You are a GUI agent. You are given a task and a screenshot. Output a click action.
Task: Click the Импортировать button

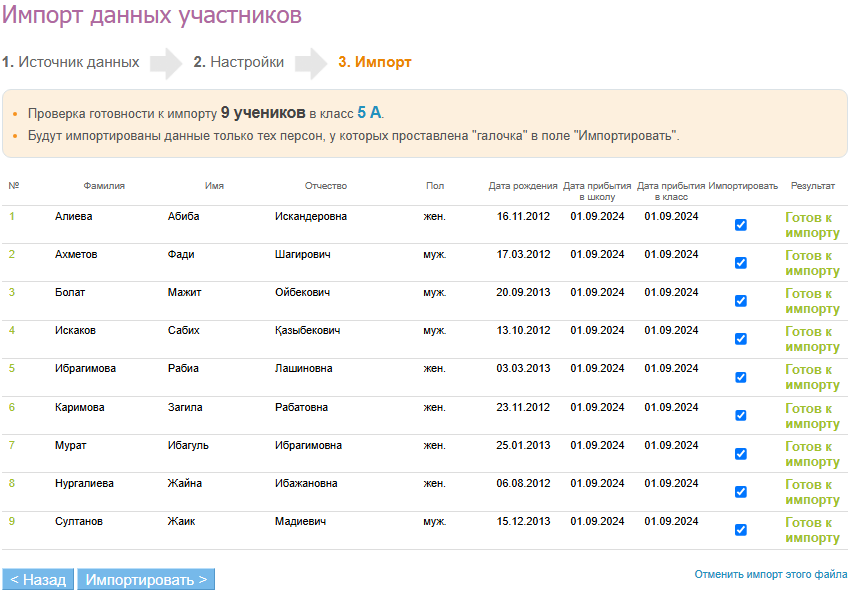tap(146, 580)
